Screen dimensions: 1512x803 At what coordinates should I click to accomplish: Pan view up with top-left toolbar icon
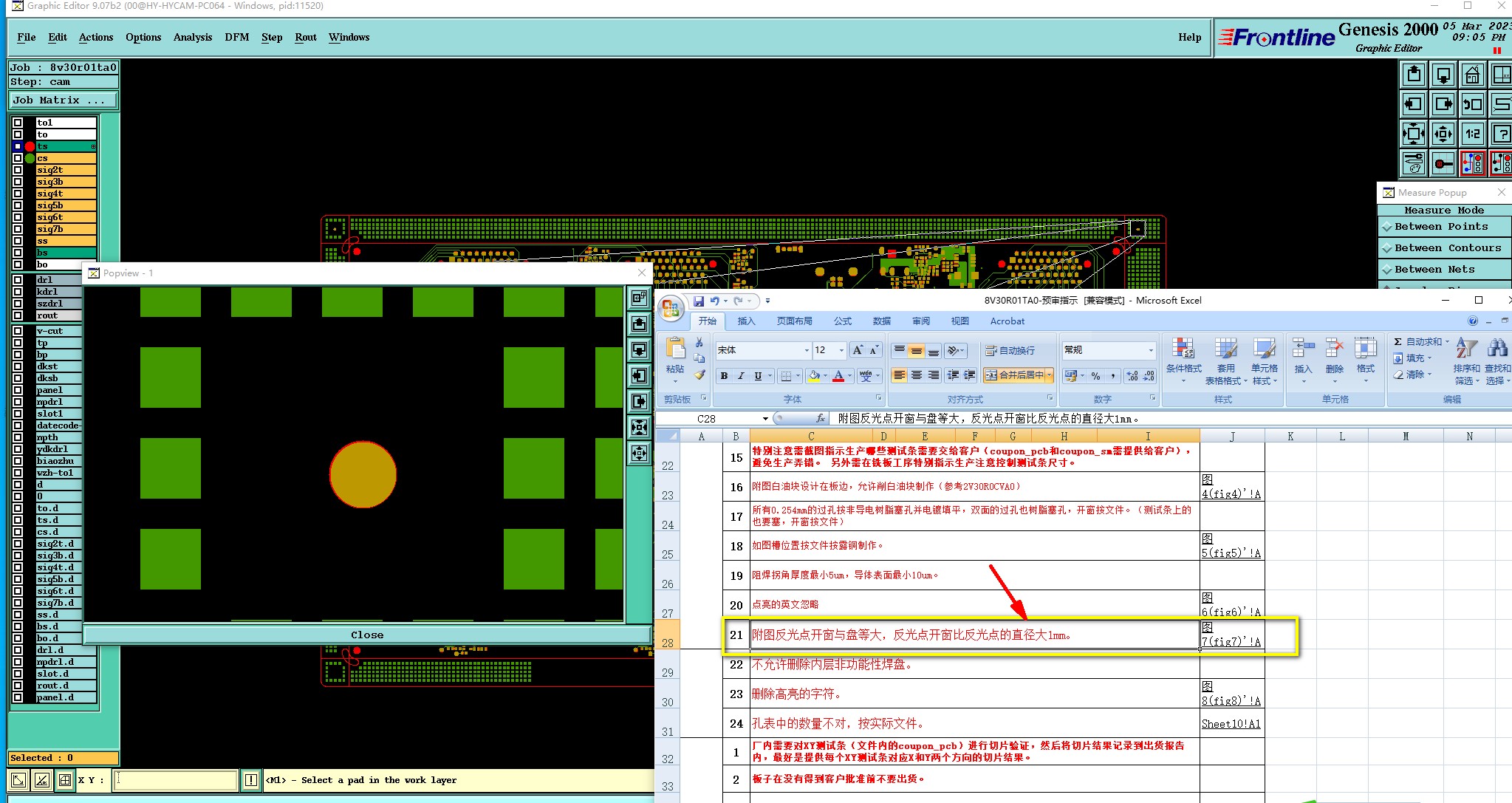[1414, 75]
